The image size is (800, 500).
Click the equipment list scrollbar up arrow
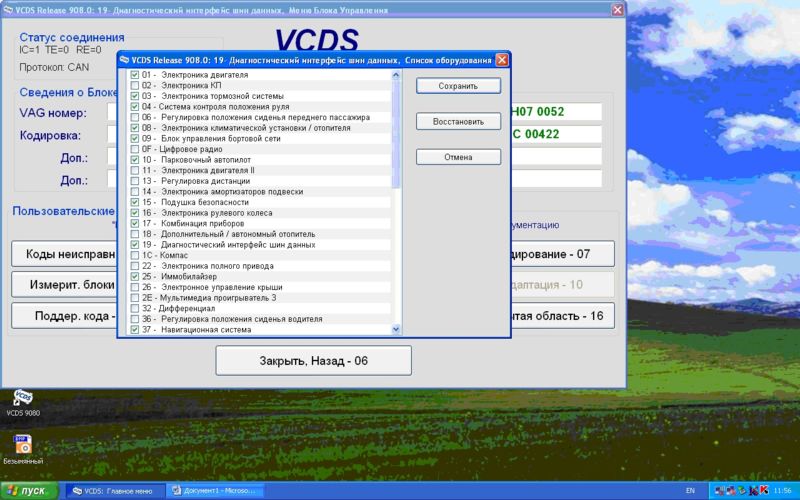click(396, 75)
